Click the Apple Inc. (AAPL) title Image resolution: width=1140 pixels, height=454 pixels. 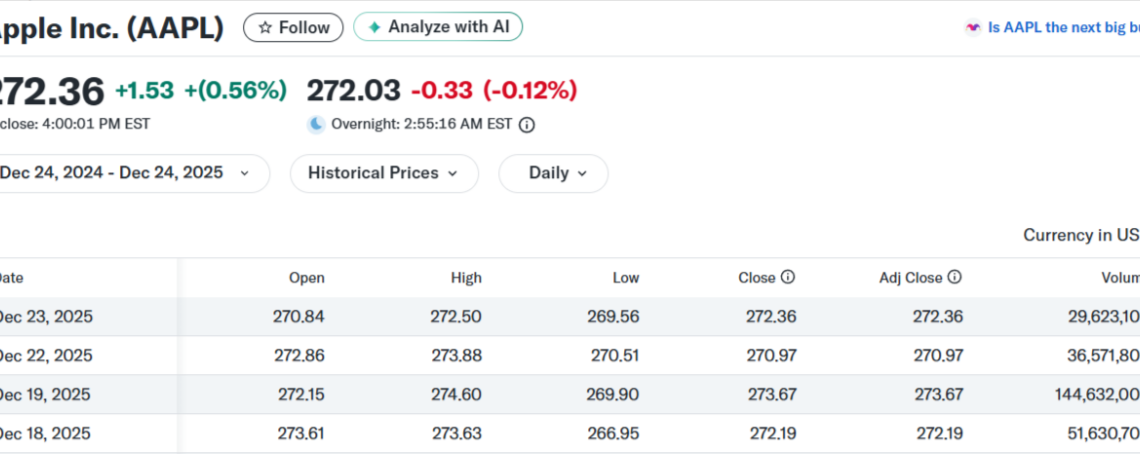tap(111, 28)
